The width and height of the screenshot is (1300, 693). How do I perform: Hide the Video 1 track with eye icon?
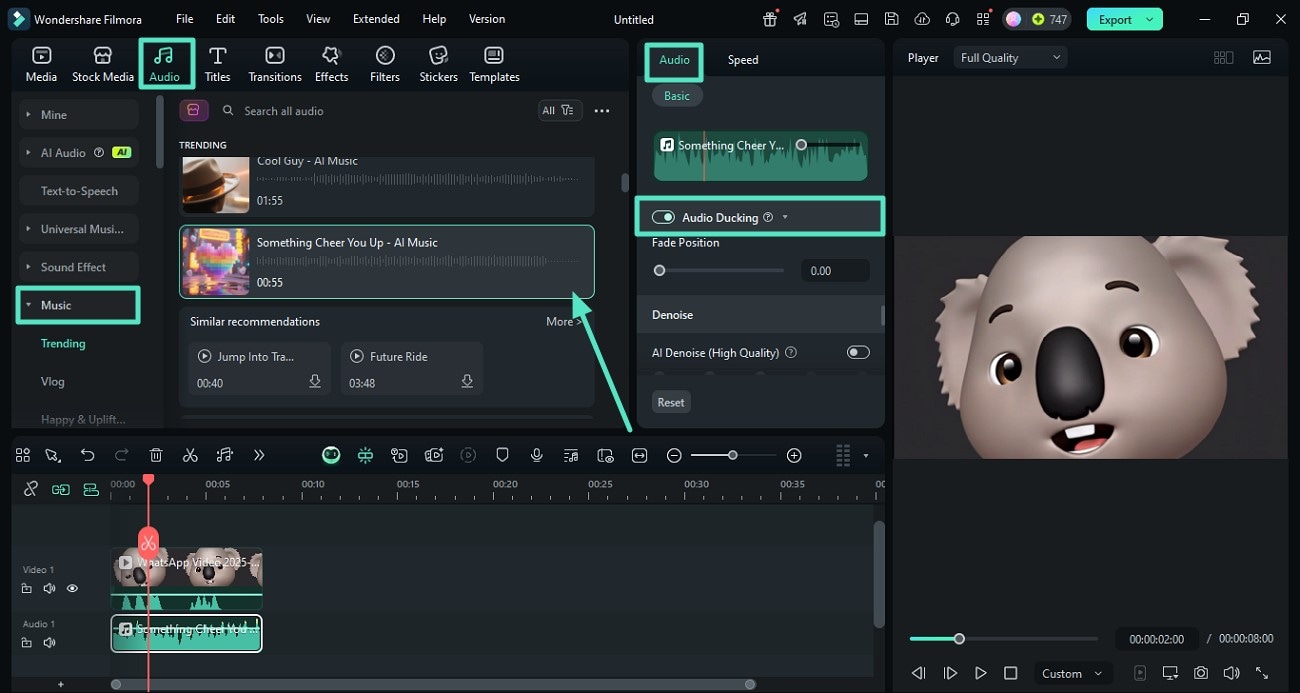click(72, 589)
